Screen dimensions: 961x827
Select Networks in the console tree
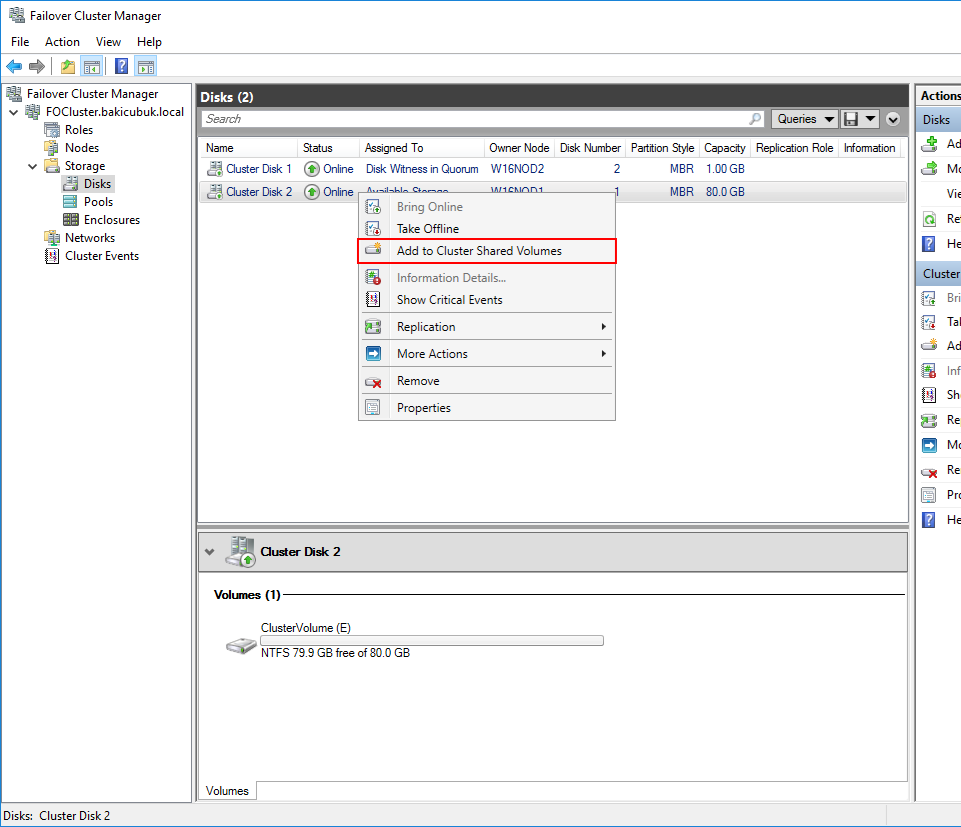pos(89,238)
